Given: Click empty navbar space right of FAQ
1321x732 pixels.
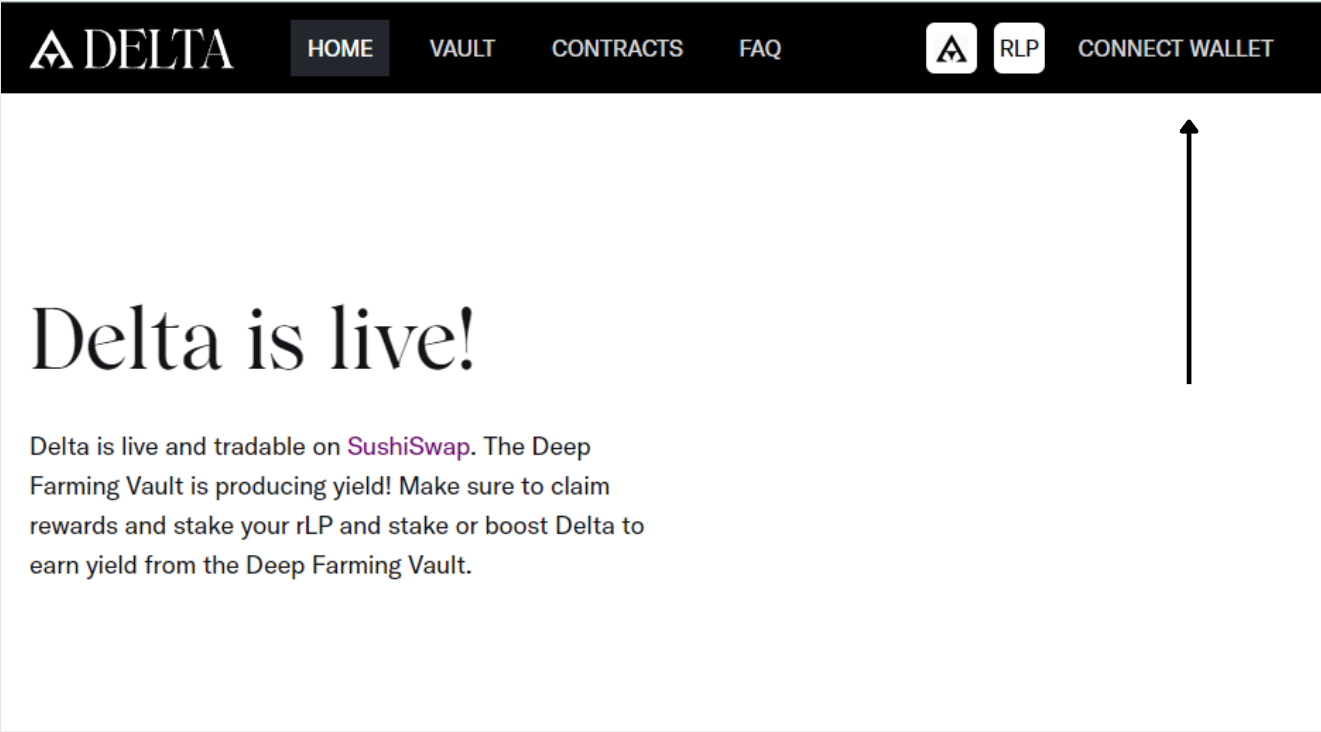Looking at the screenshot, I should [850, 48].
